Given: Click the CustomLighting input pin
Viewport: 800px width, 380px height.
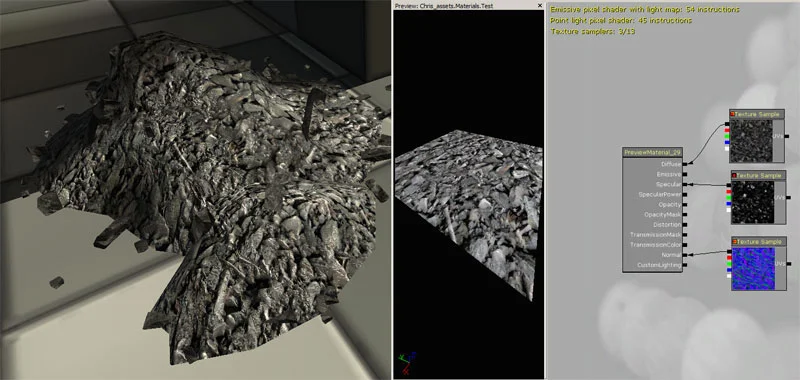Looking at the screenshot, I should pyautogui.click(x=685, y=265).
